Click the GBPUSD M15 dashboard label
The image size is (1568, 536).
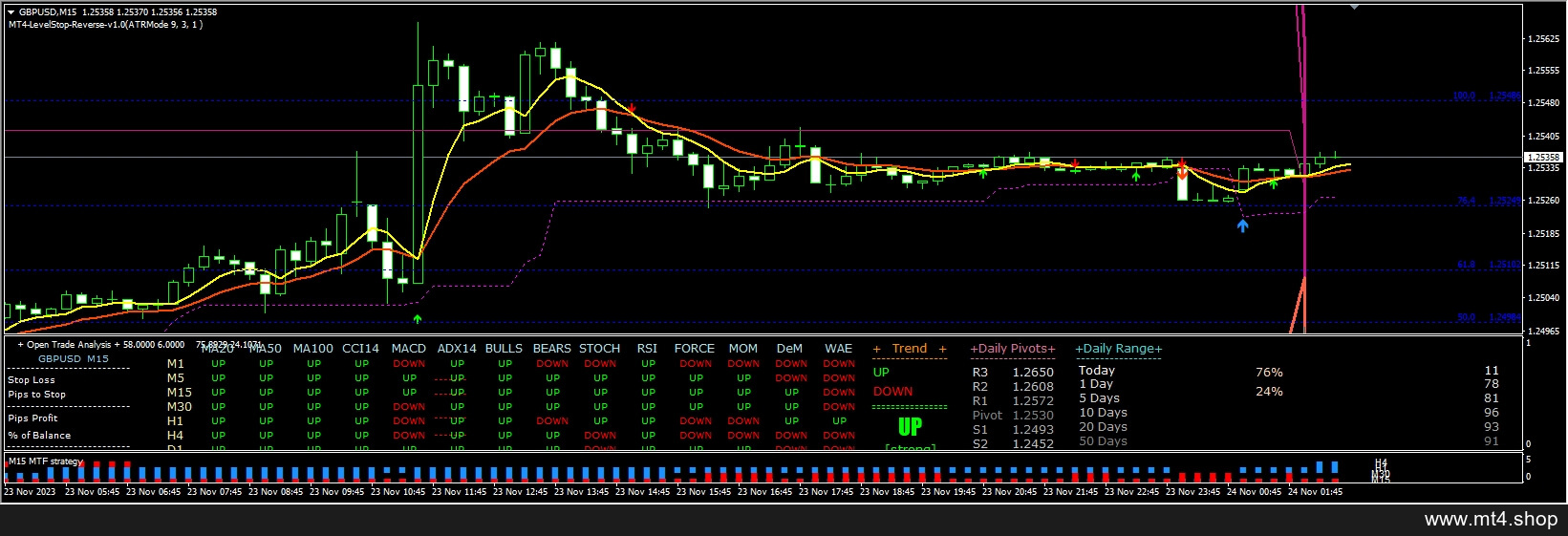[x=74, y=359]
